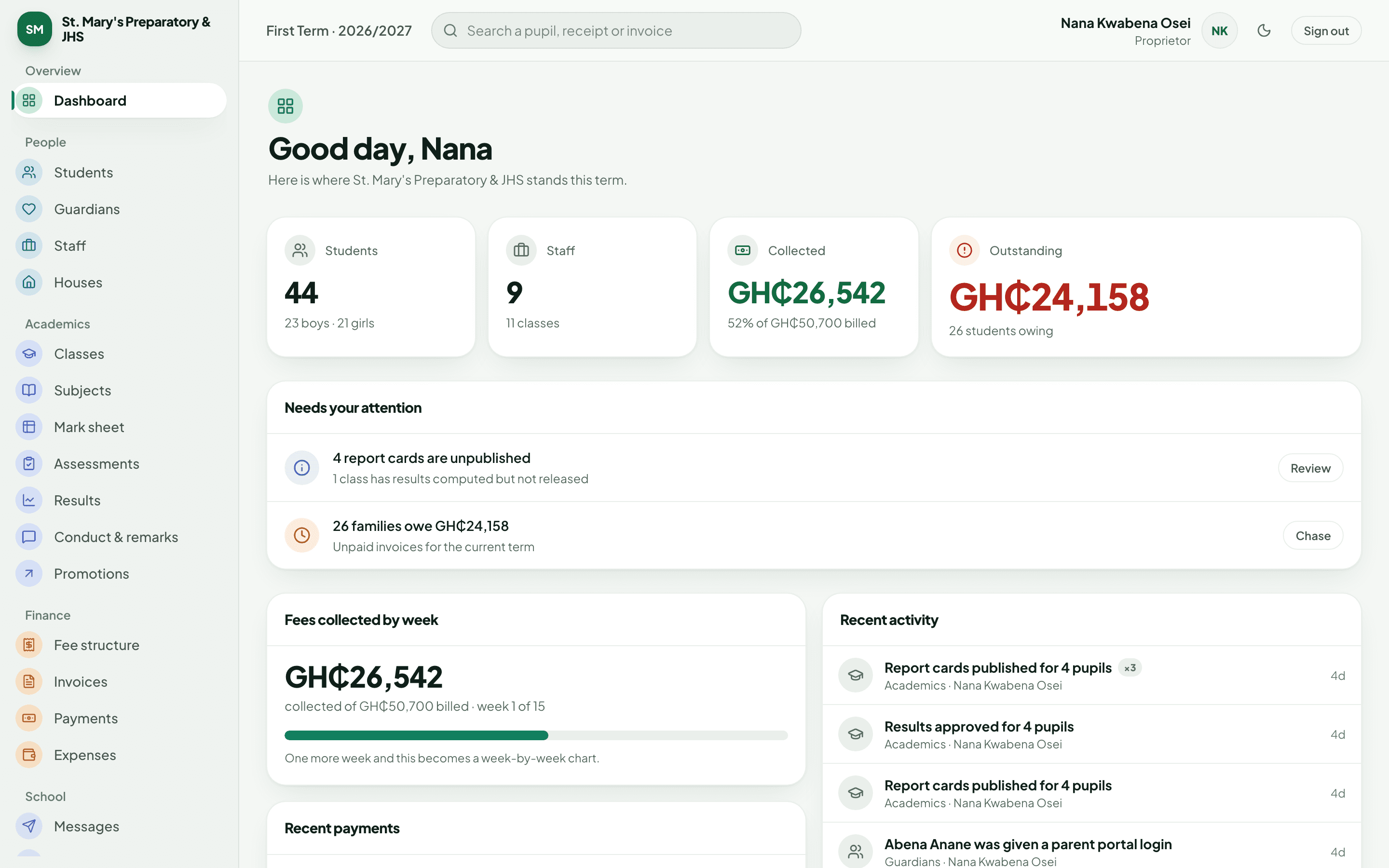This screenshot has height=868, width=1389.
Task: Open the Expenses section
Action: click(x=120, y=756)
